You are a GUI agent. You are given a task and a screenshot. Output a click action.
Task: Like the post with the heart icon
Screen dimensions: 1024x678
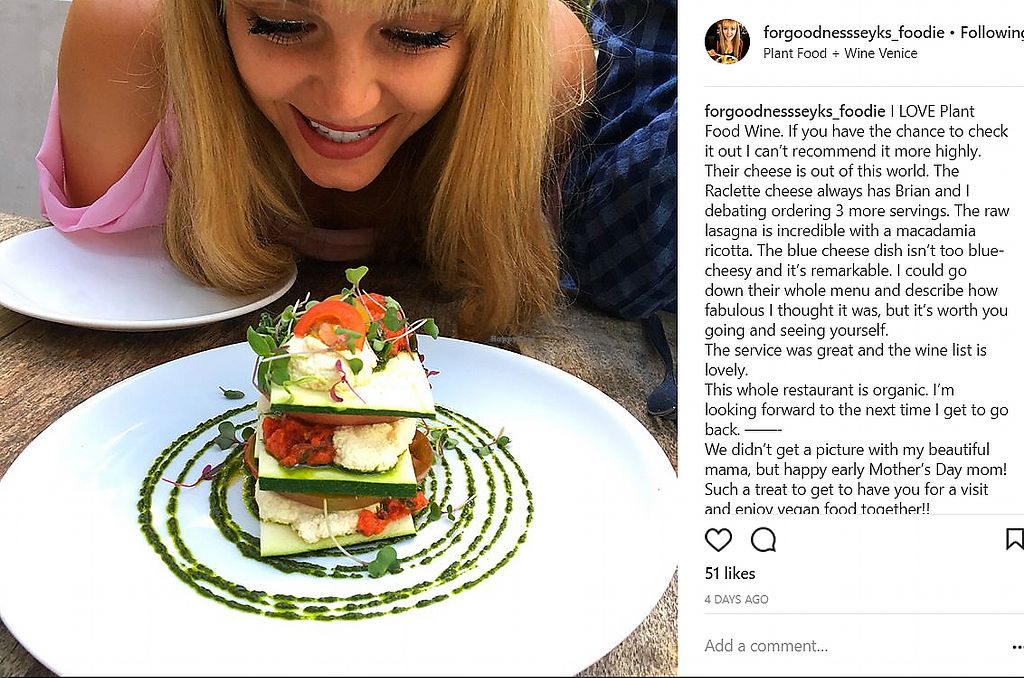tap(718, 540)
